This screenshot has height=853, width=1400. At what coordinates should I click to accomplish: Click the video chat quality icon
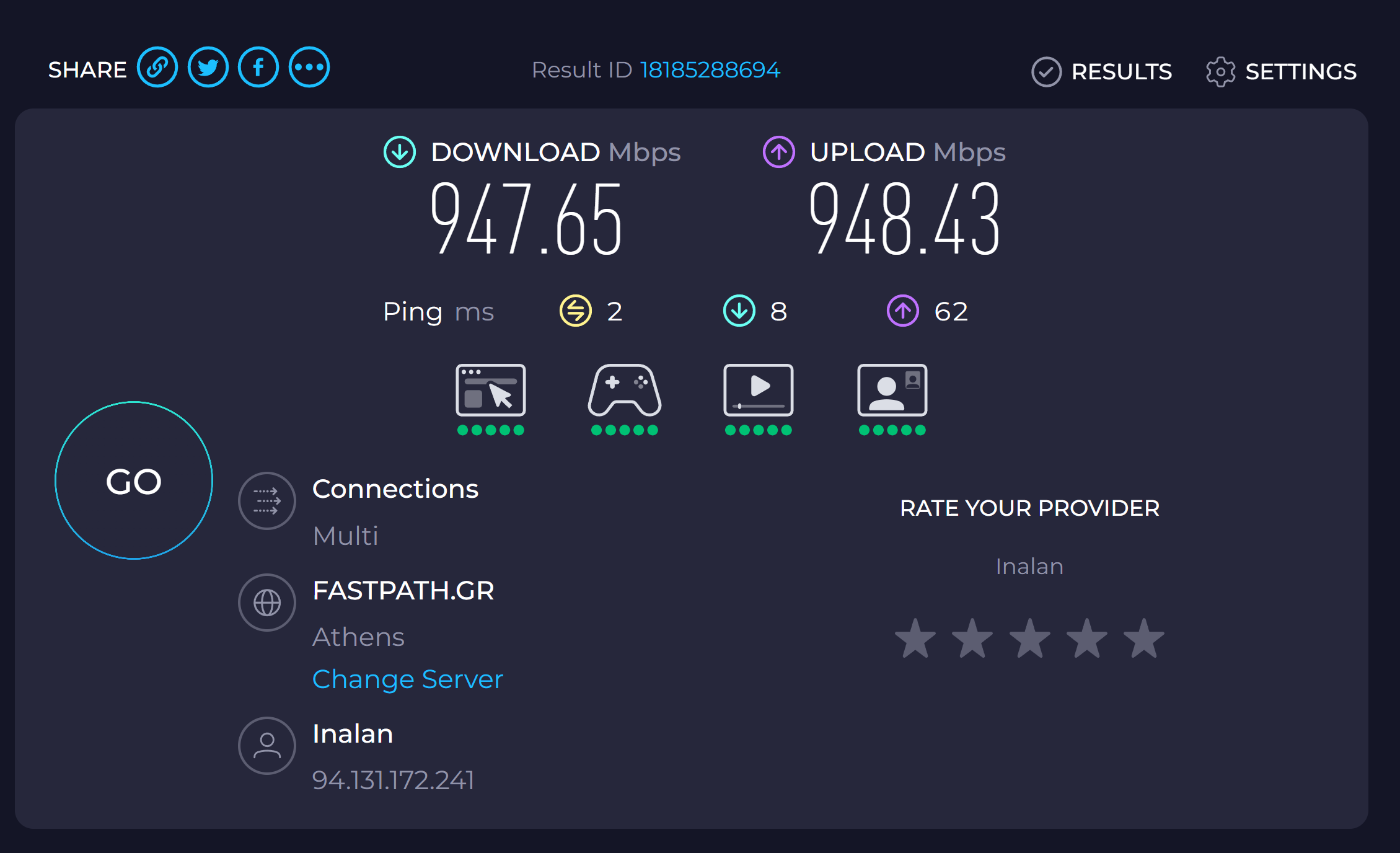[x=892, y=391]
